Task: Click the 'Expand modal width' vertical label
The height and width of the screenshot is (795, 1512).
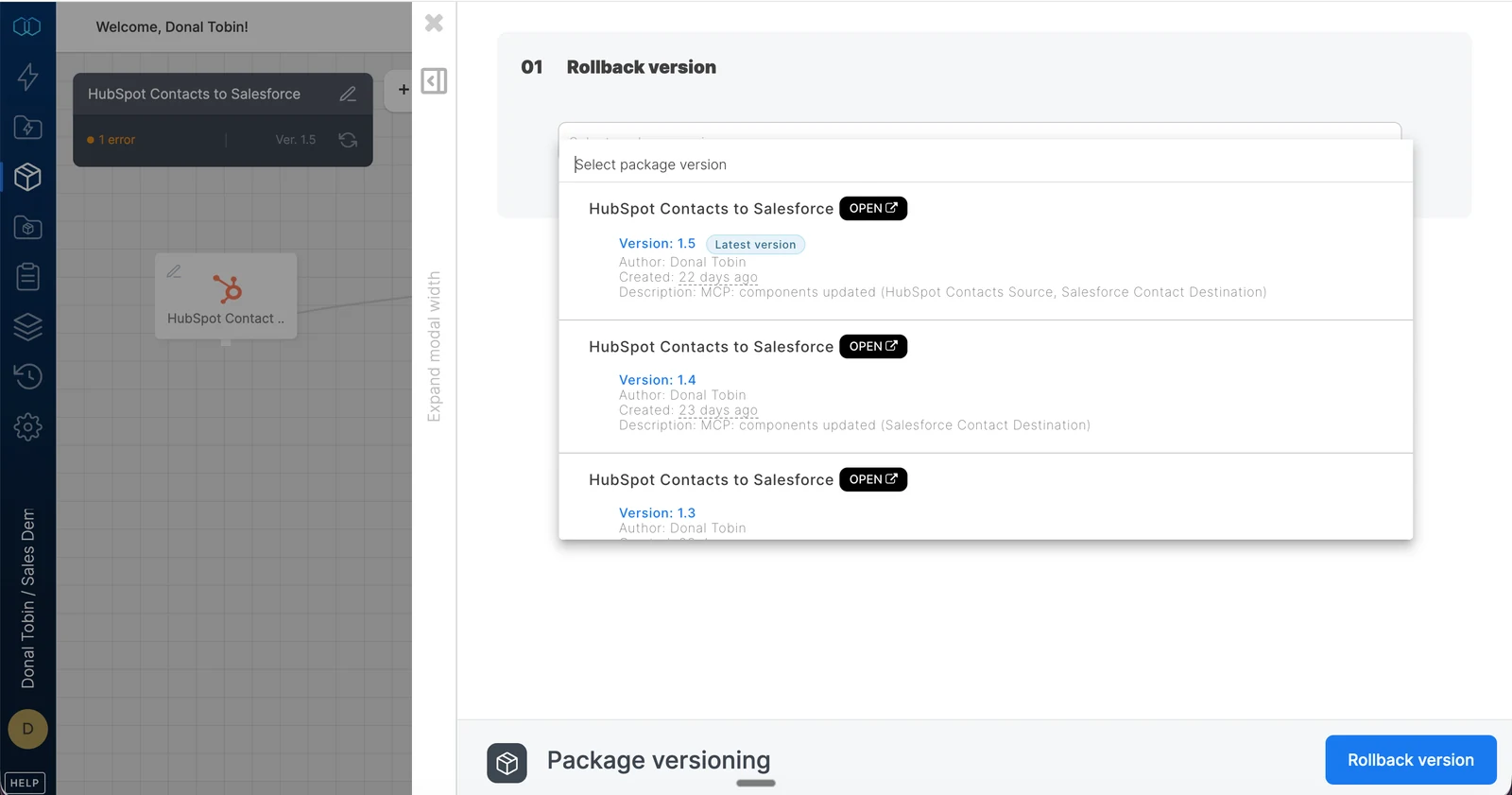Action: (x=434, y=347)
